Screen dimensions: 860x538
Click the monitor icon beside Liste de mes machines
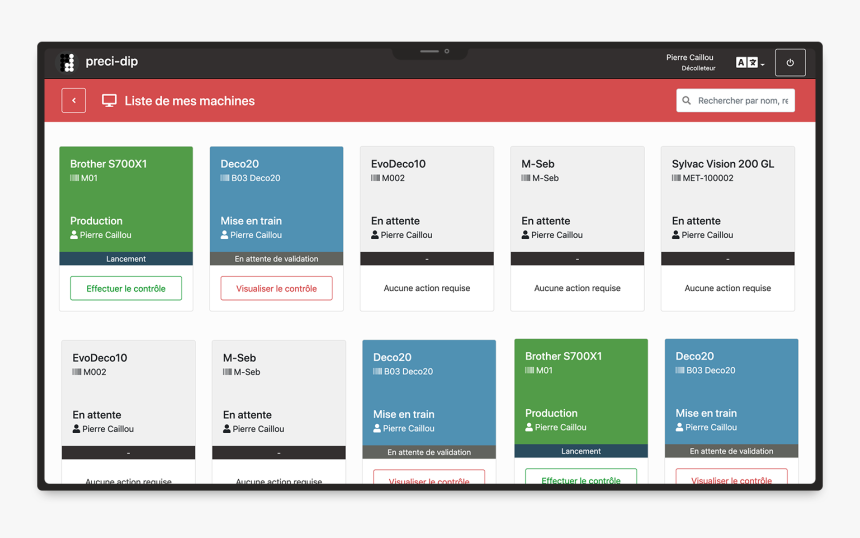(x=109, y=100)
